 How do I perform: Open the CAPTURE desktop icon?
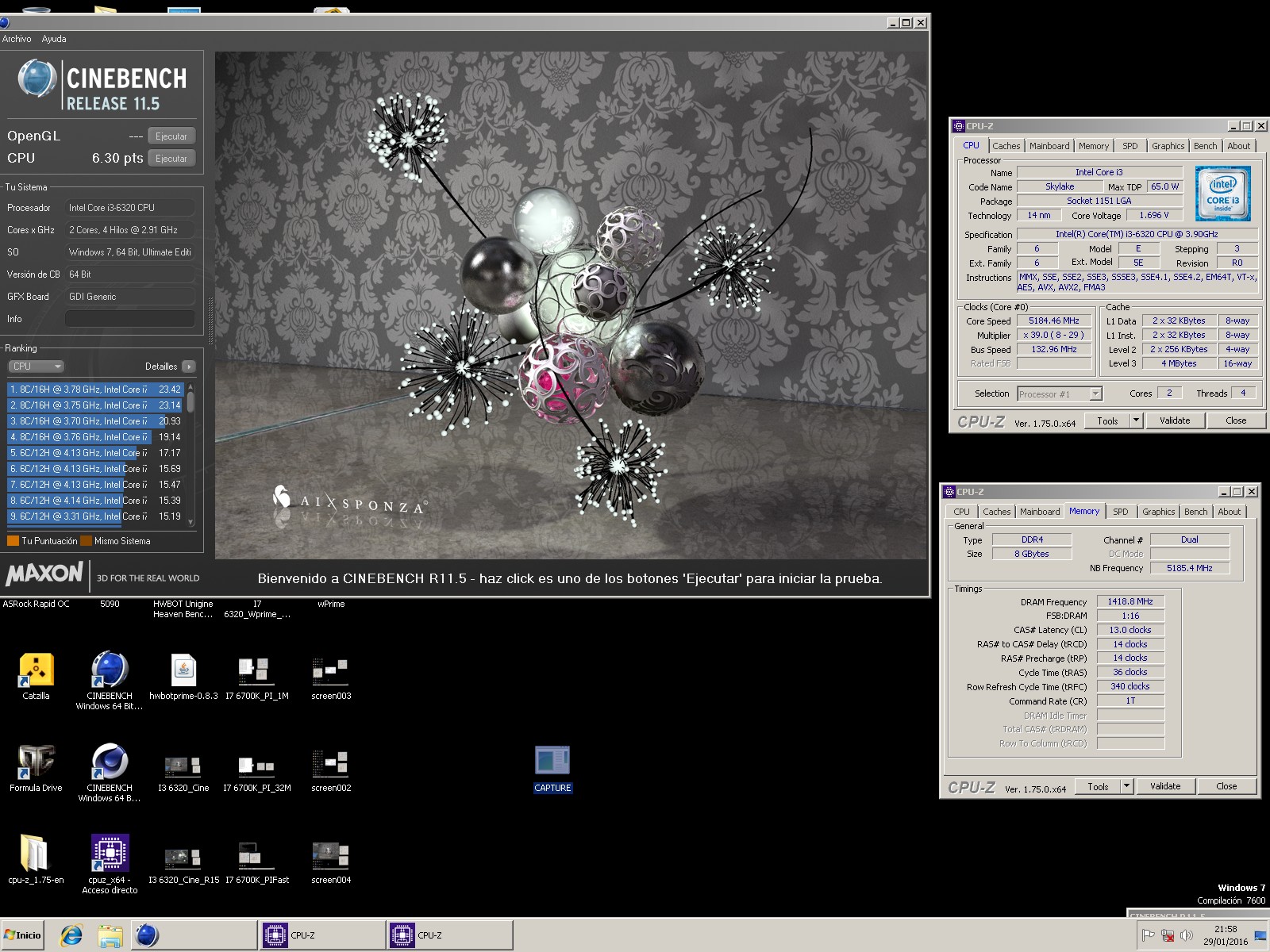pyautogui.click(x=552, y=769)
